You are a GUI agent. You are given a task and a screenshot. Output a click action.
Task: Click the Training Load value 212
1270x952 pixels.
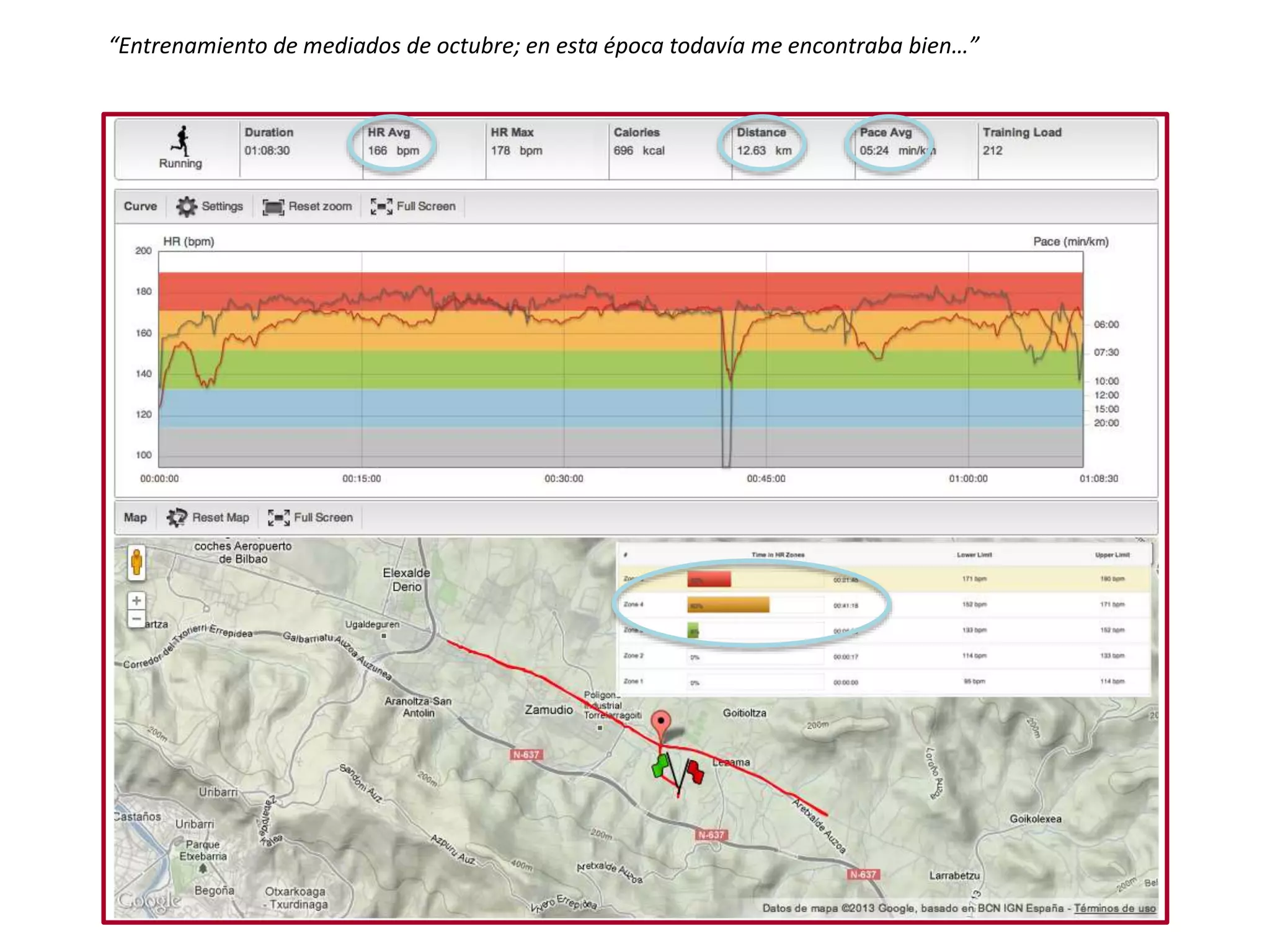point(992,151)
